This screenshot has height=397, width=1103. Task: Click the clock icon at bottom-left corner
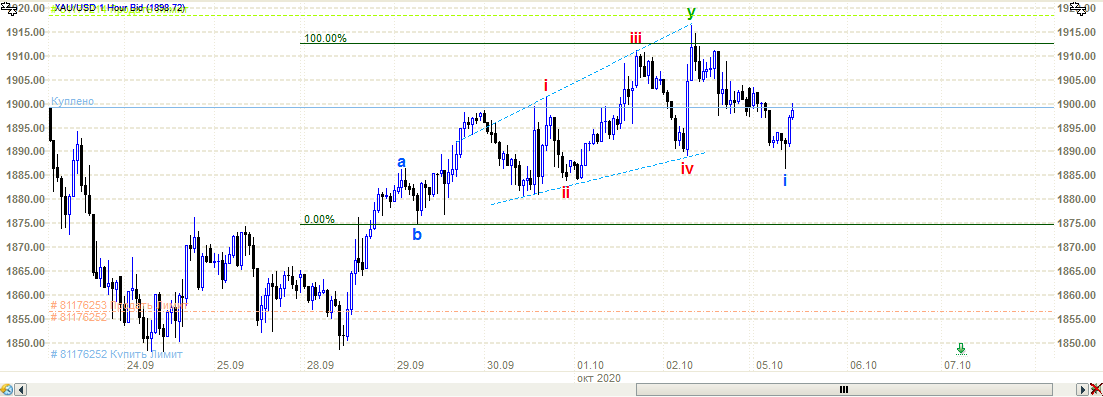tap(6, 389)
